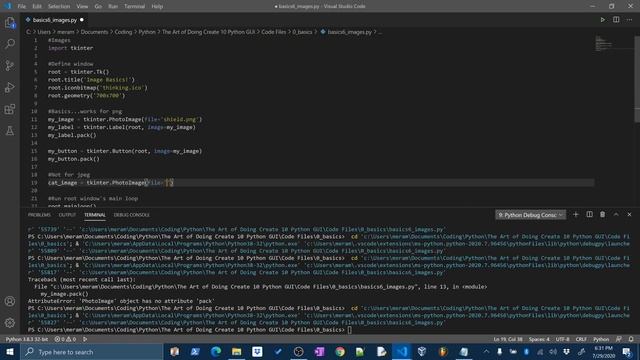This screenshot has width=640, height=360.
Task: Open the Manage settings gear
Action: coord(10,323)
